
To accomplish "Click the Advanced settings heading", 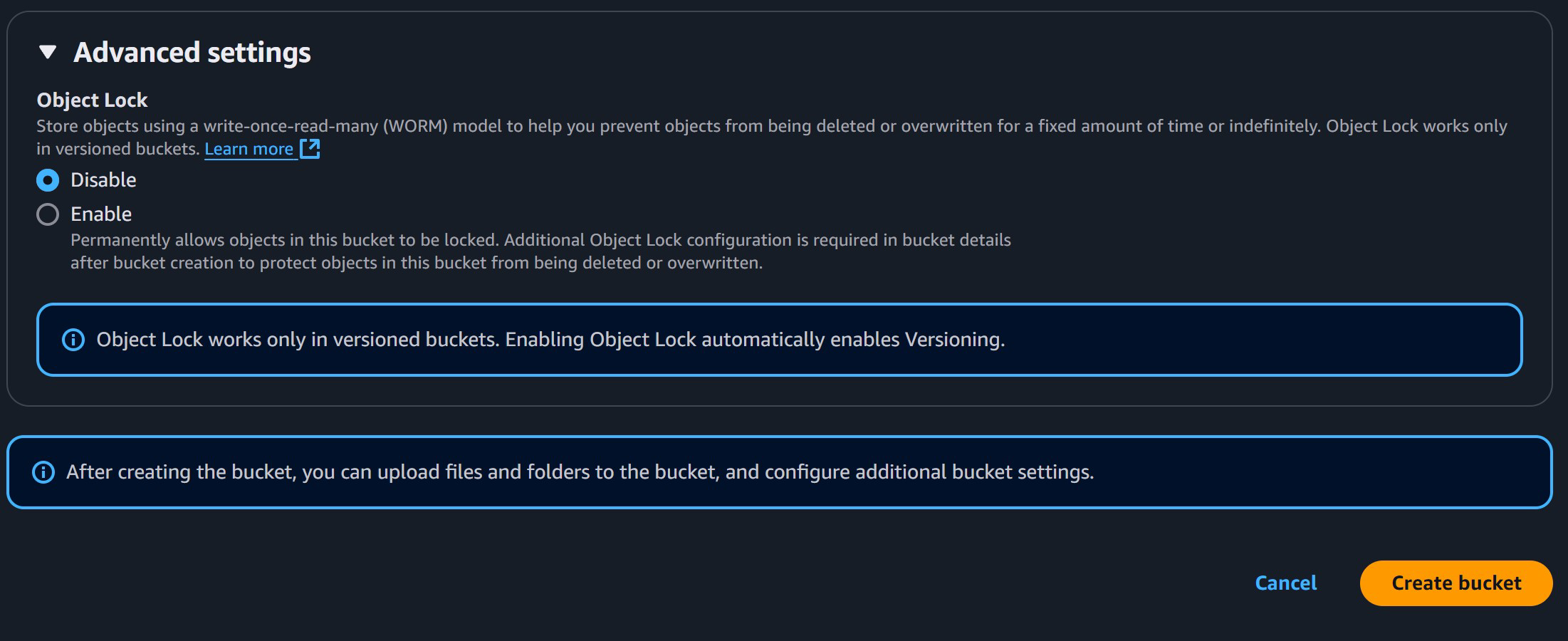I will tap(192, 53).
